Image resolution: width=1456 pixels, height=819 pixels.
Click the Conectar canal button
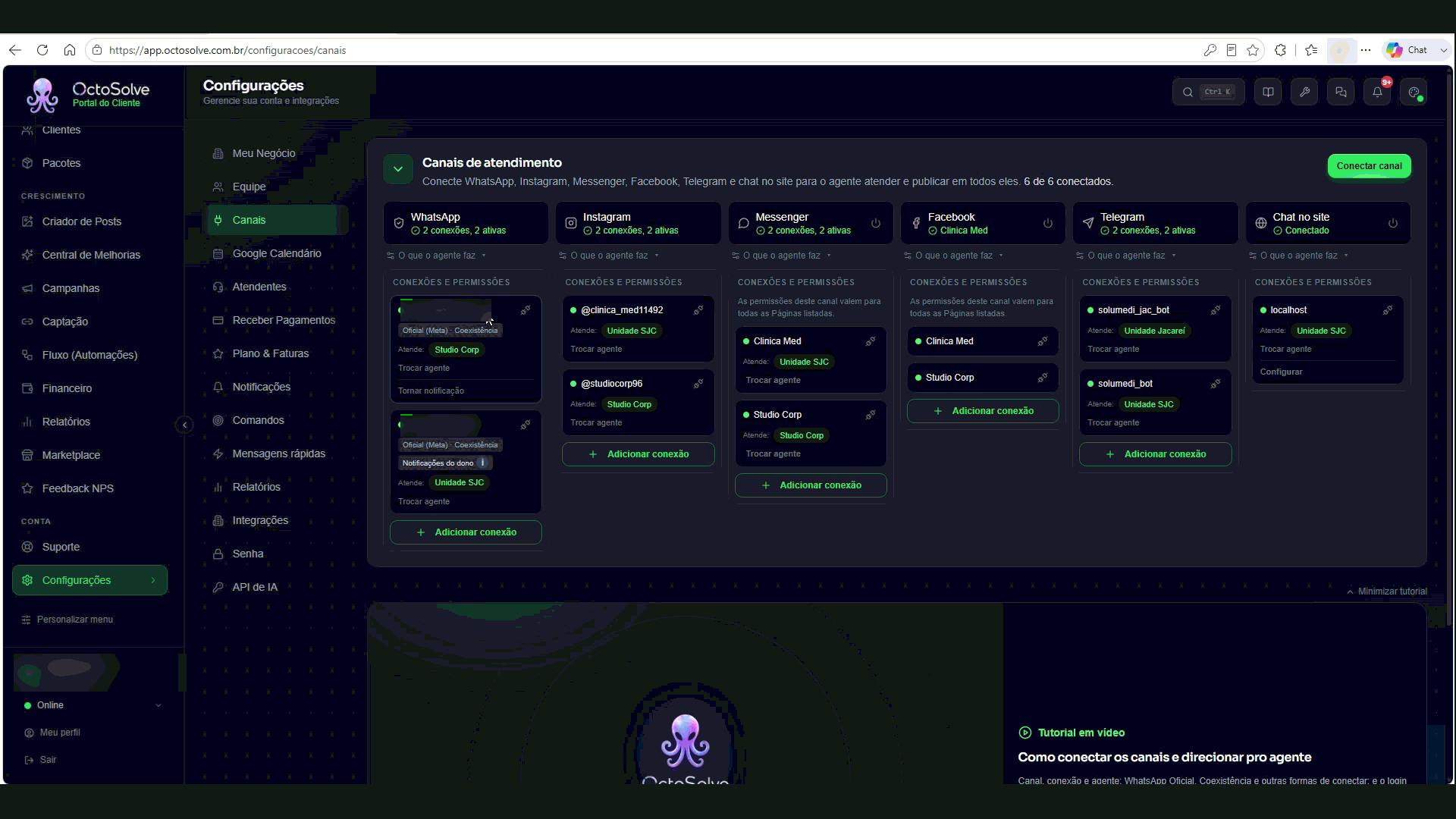point(1369,166)
